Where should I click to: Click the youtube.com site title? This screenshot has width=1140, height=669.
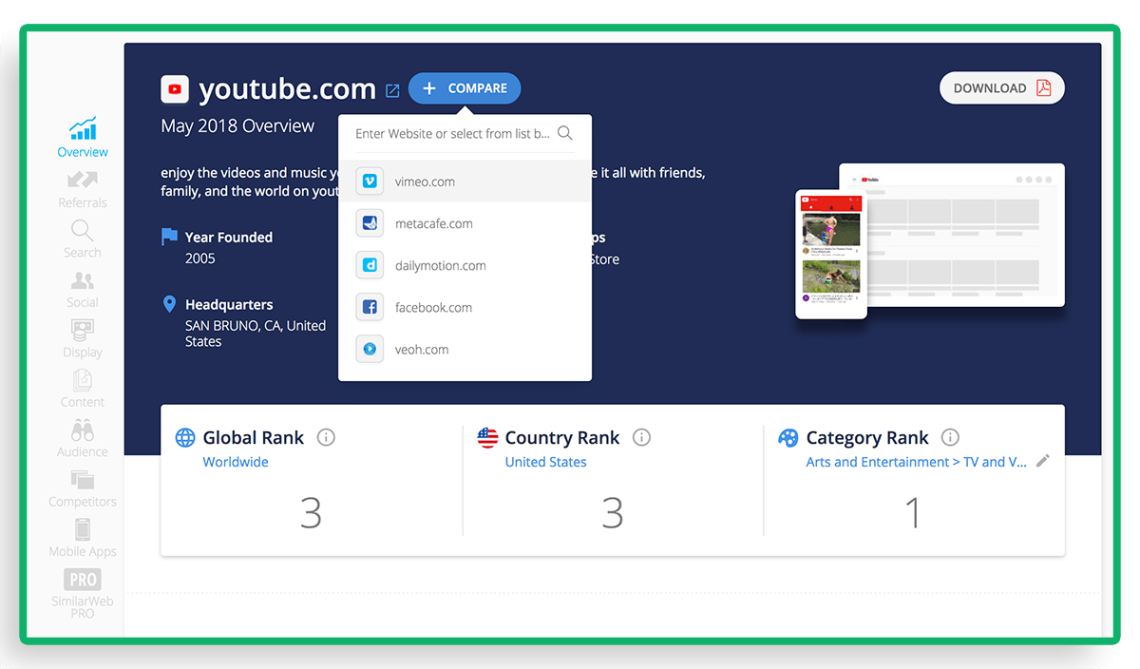287,89
